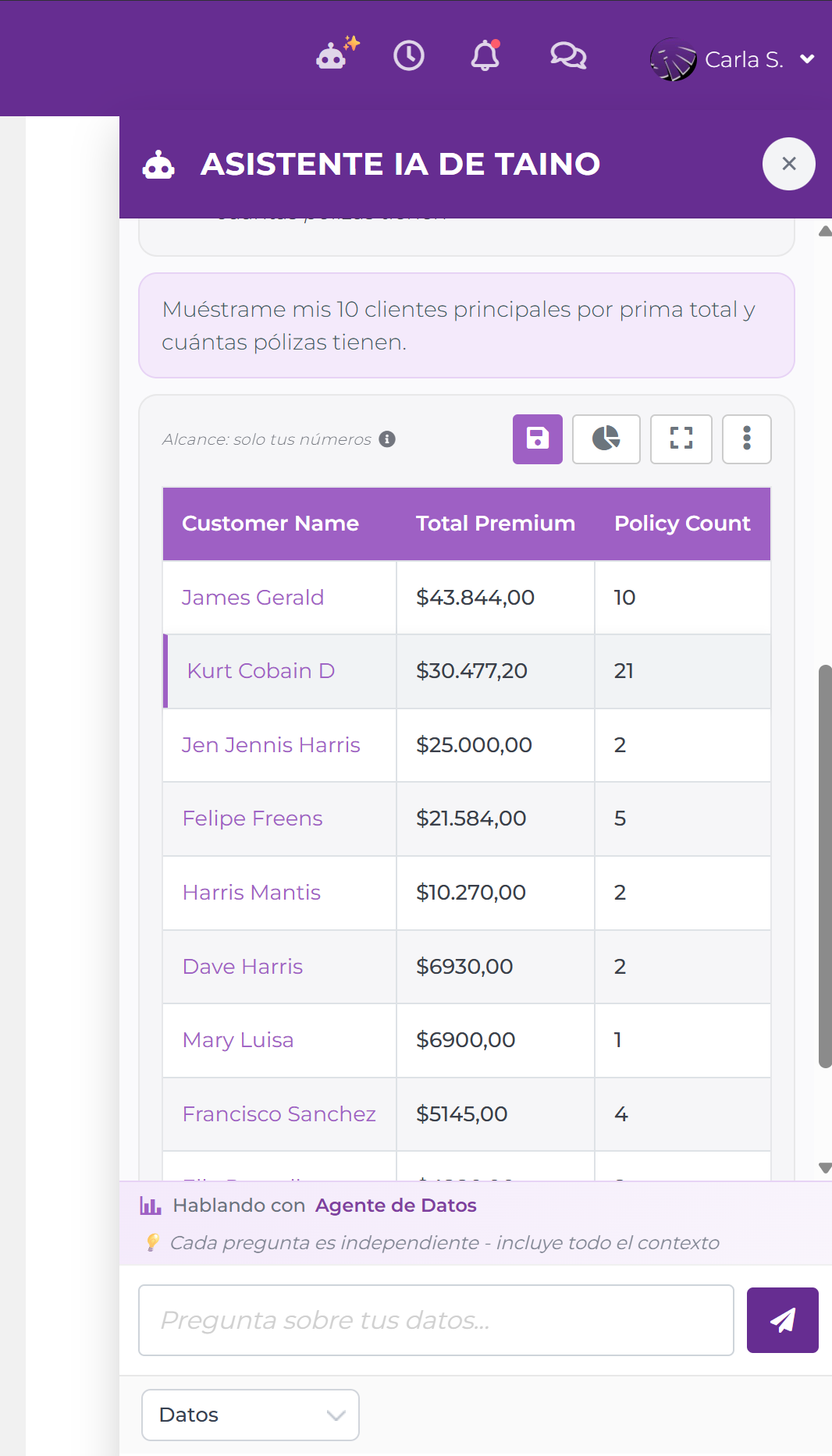The image size is (832, 1456).
Task: Open James Gerald customer link
Action: tap(252, 598)
